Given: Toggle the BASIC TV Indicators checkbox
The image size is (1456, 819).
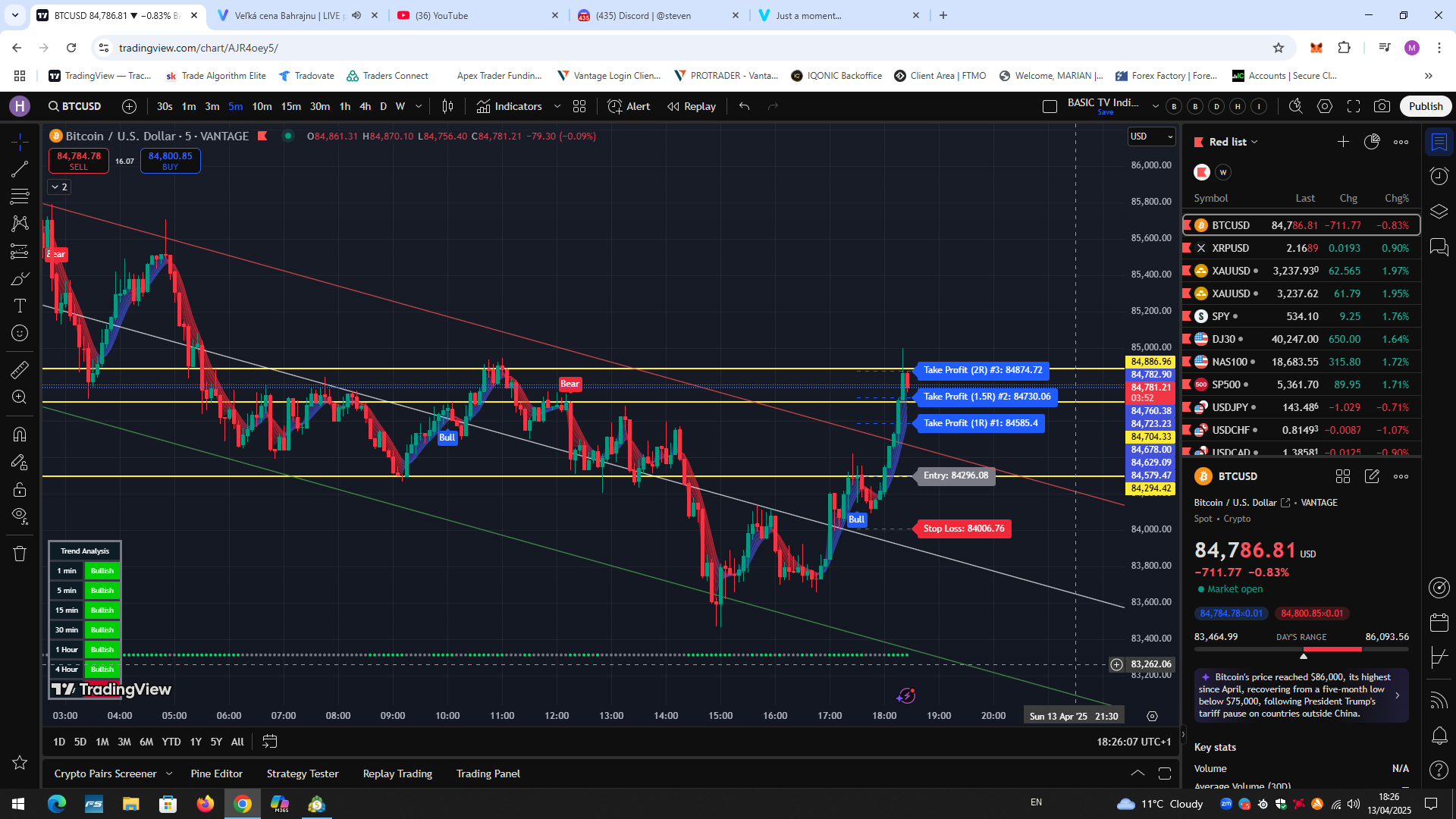Looking at the screenshot, I should pyautogui.click(x=1049, y=106).
